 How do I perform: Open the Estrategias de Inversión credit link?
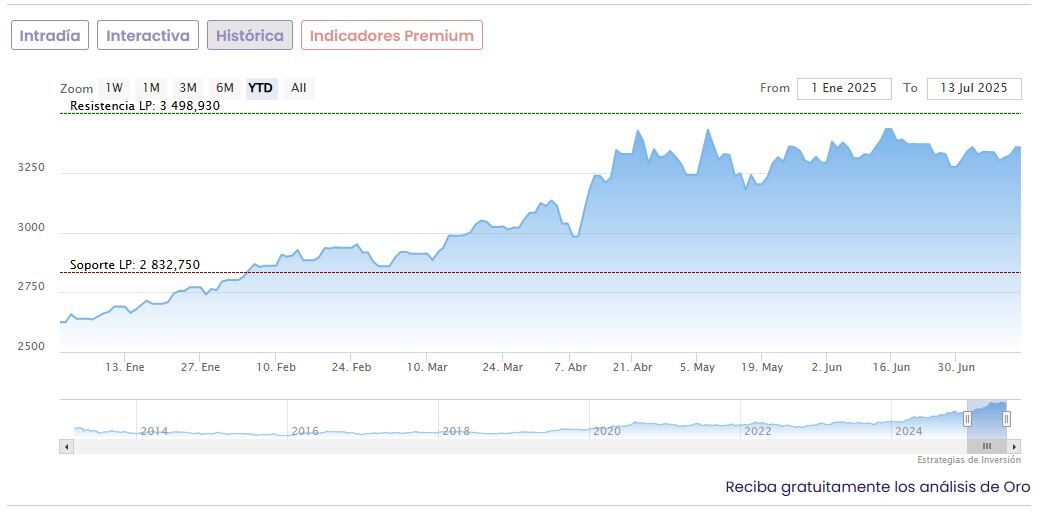tap(969, 460)
